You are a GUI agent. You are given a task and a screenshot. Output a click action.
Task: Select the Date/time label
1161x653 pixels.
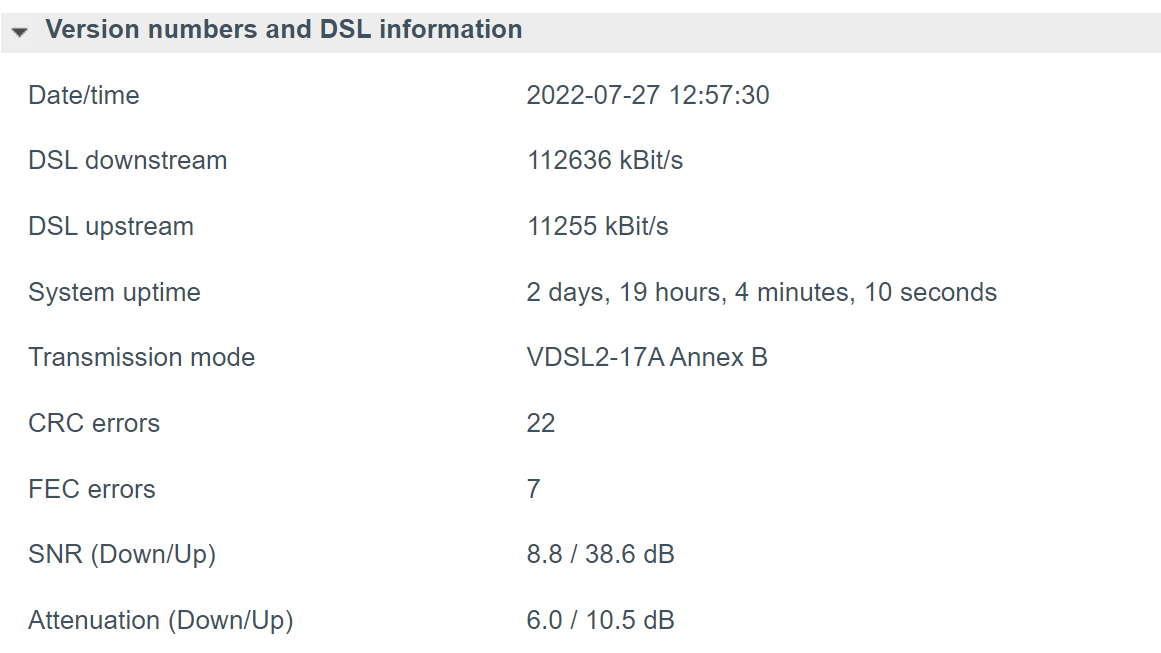pos(84,96)
